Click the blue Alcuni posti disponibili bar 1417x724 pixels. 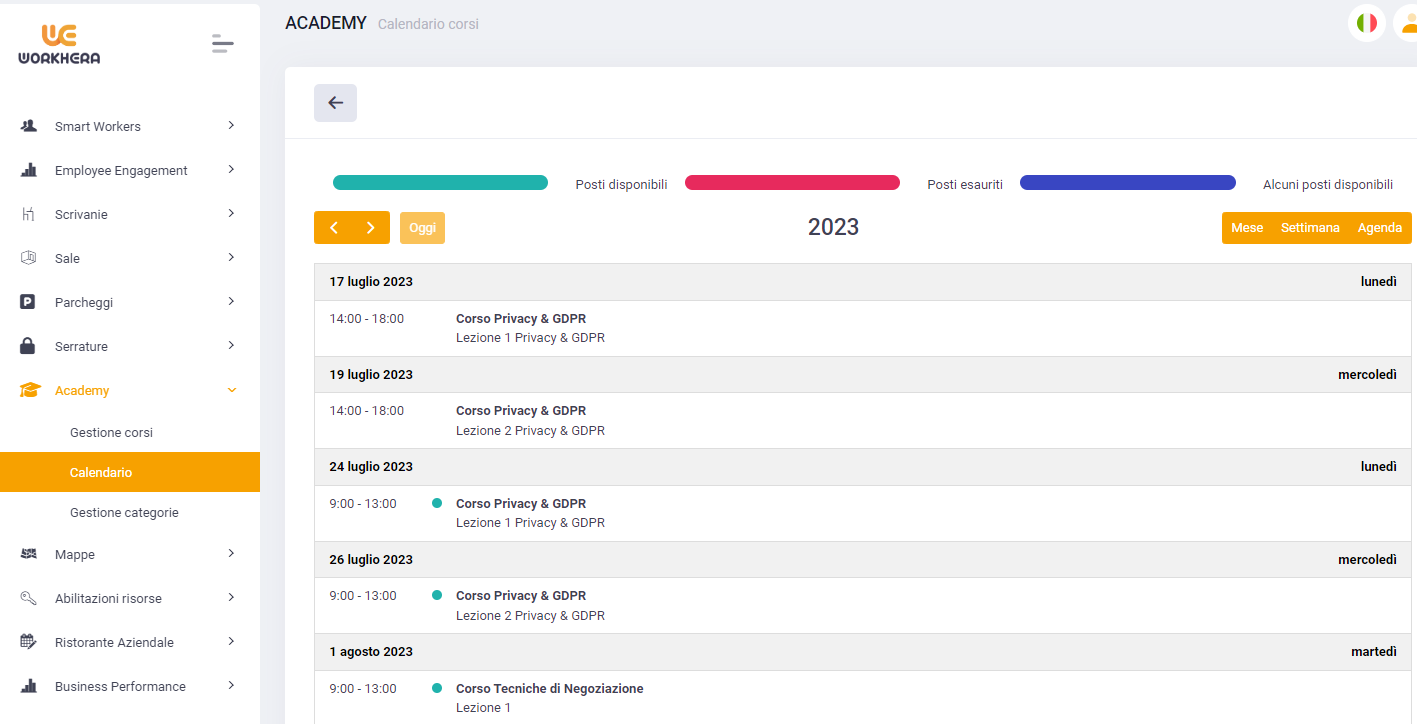pos(1128,183)
